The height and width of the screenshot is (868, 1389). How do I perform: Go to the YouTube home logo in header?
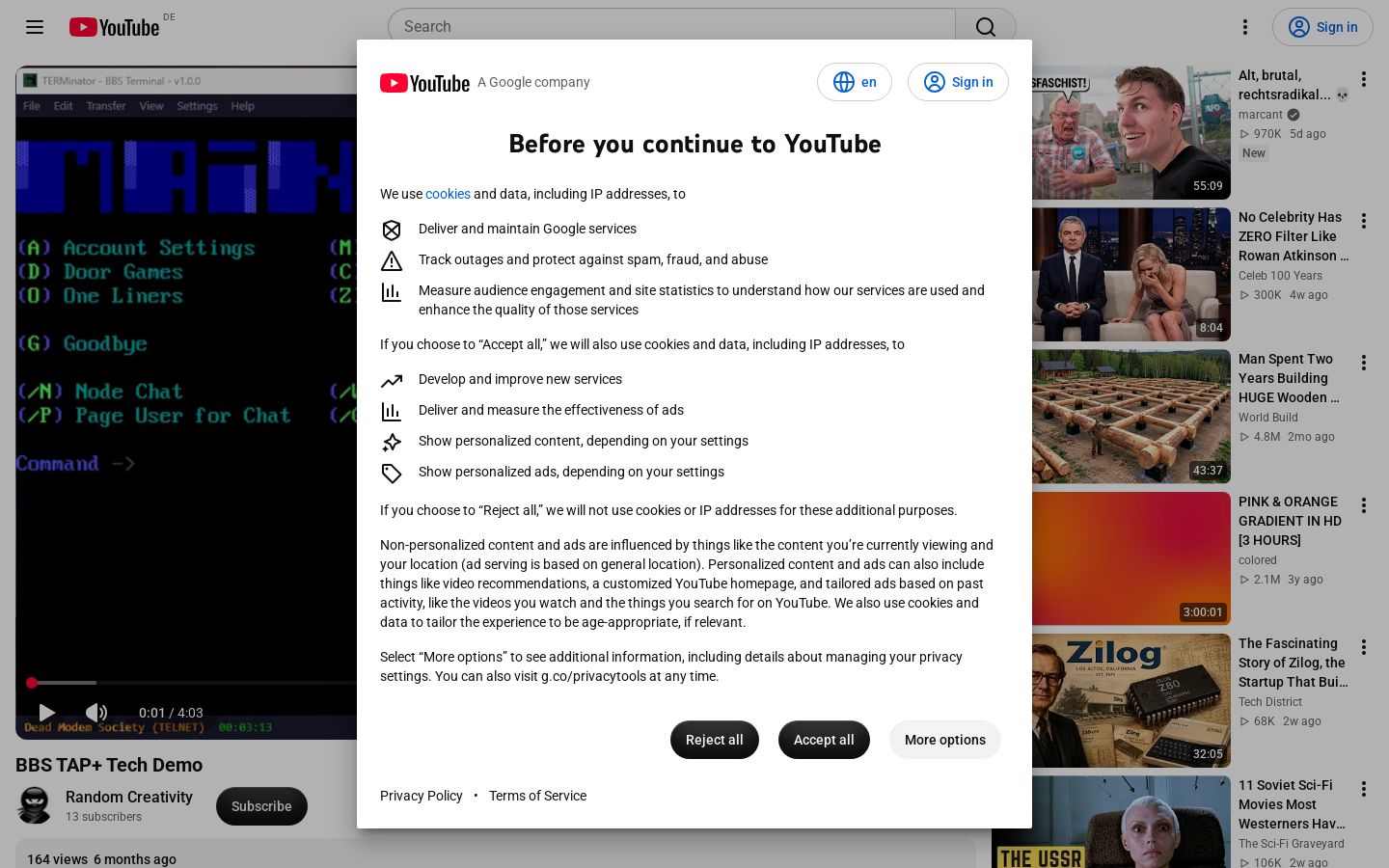[x=114, y=27]
